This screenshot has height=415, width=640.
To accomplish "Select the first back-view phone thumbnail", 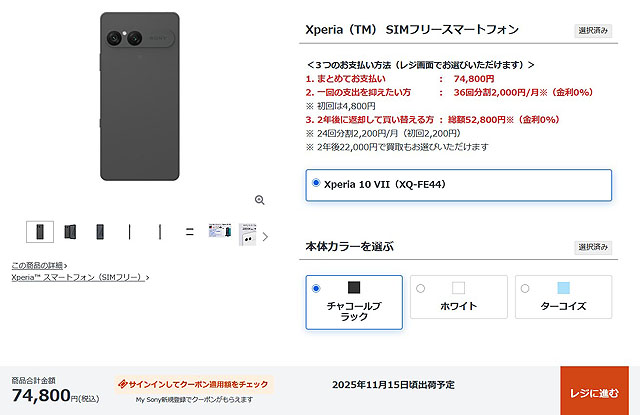I will 40,232.
